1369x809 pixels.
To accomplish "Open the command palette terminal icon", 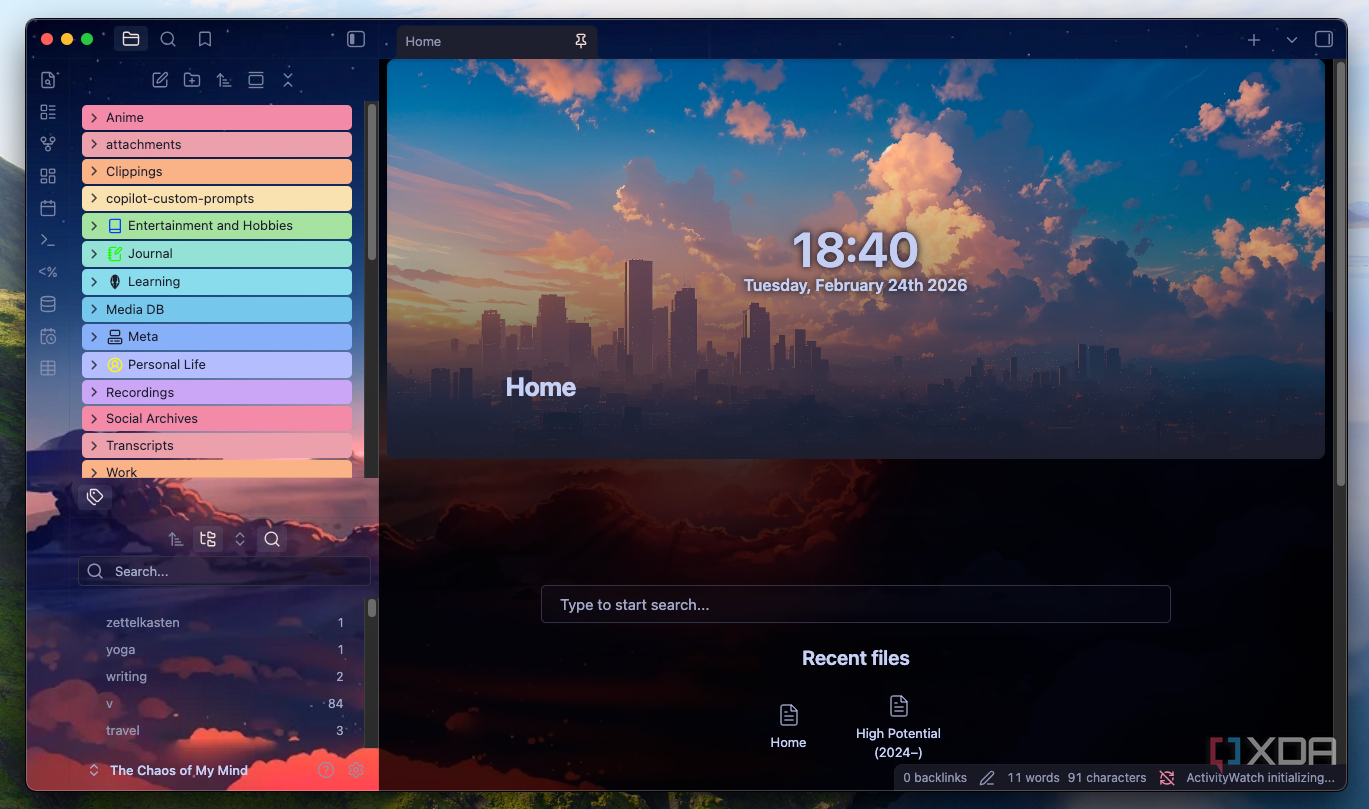I will [48, 240].
